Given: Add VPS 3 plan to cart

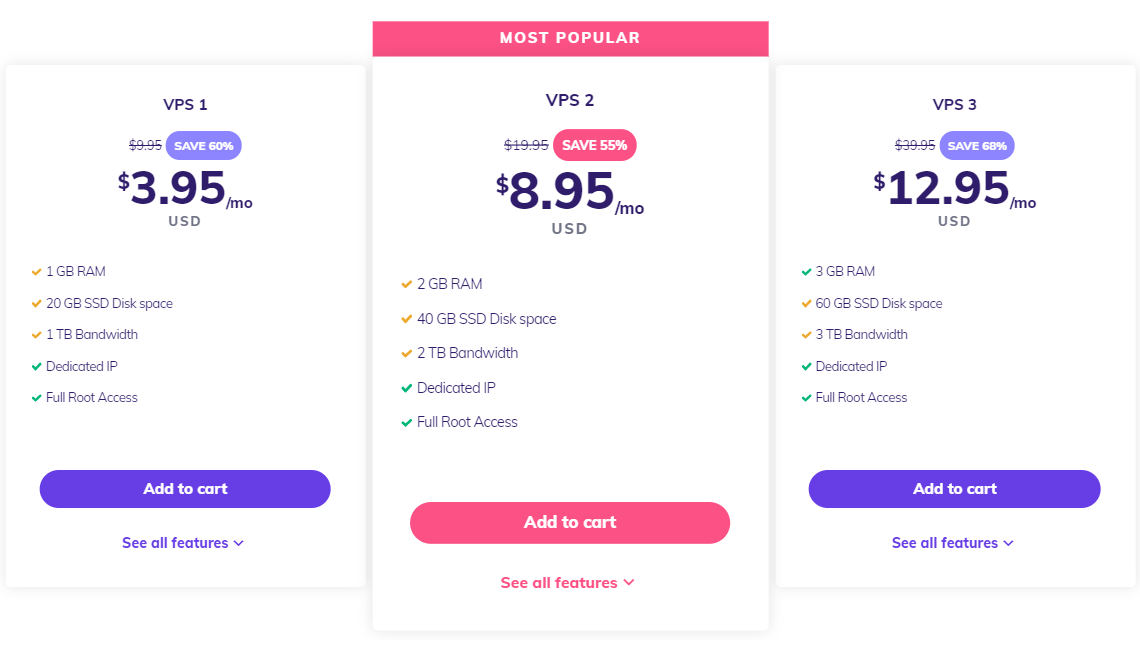Looking at the screenshot, I should 955,489.
